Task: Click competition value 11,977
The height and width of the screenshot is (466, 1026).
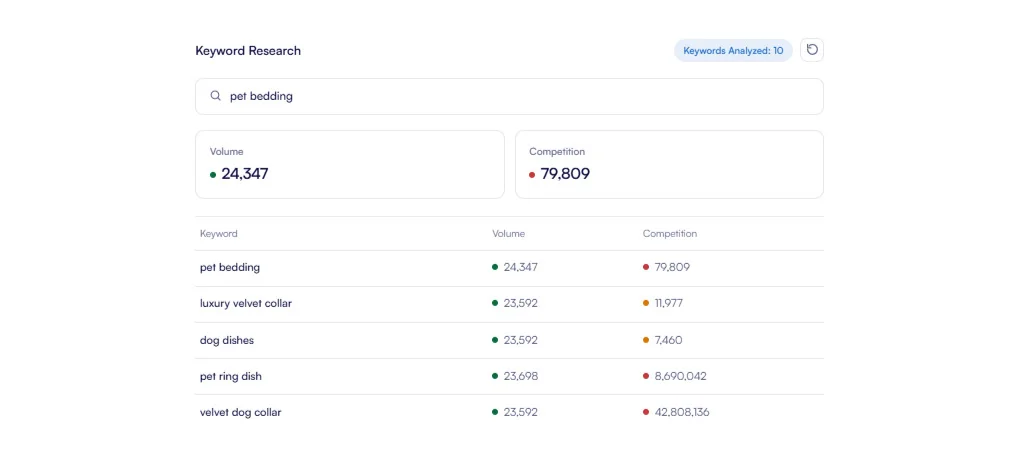Action: [x=669, y=303]
